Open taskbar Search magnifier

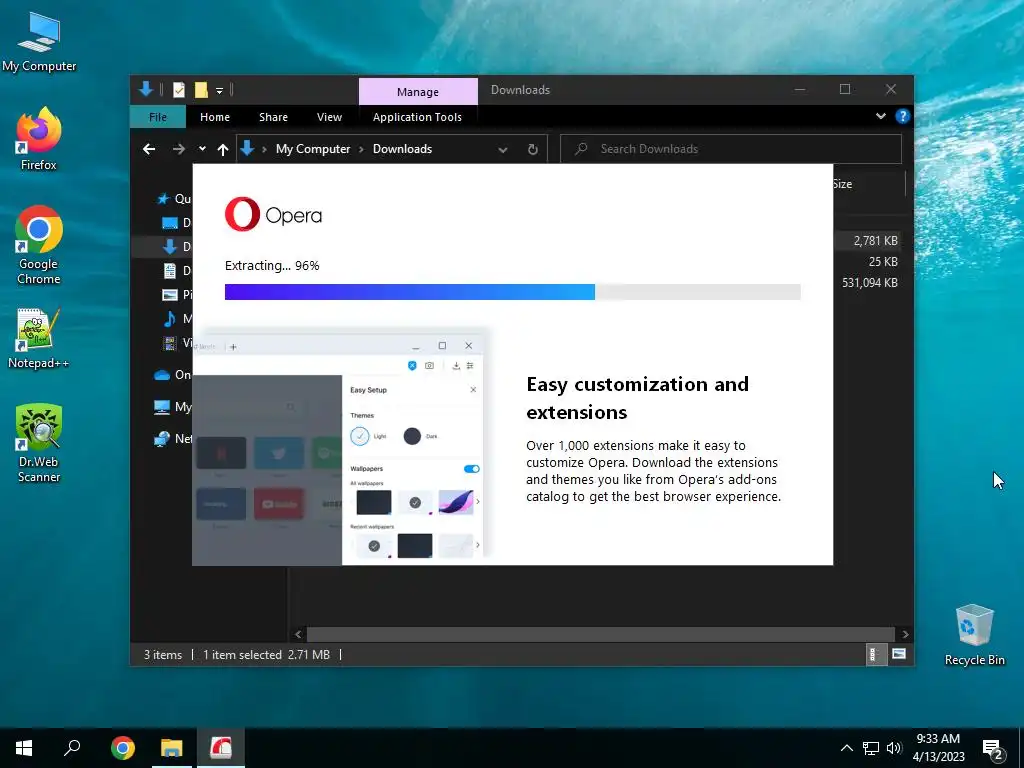[x=72, y=748]
